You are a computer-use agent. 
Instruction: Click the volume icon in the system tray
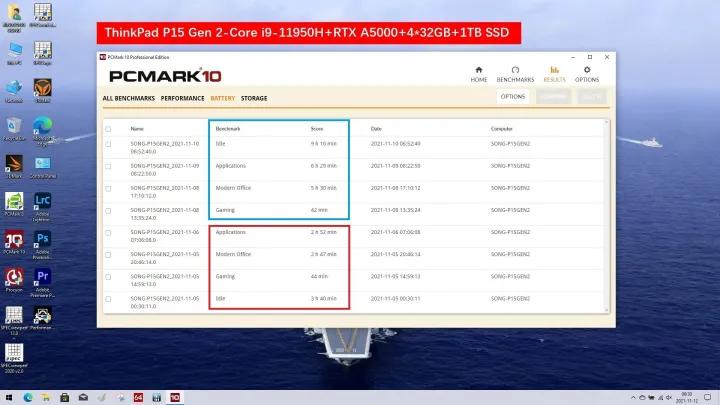pos(668,398)
